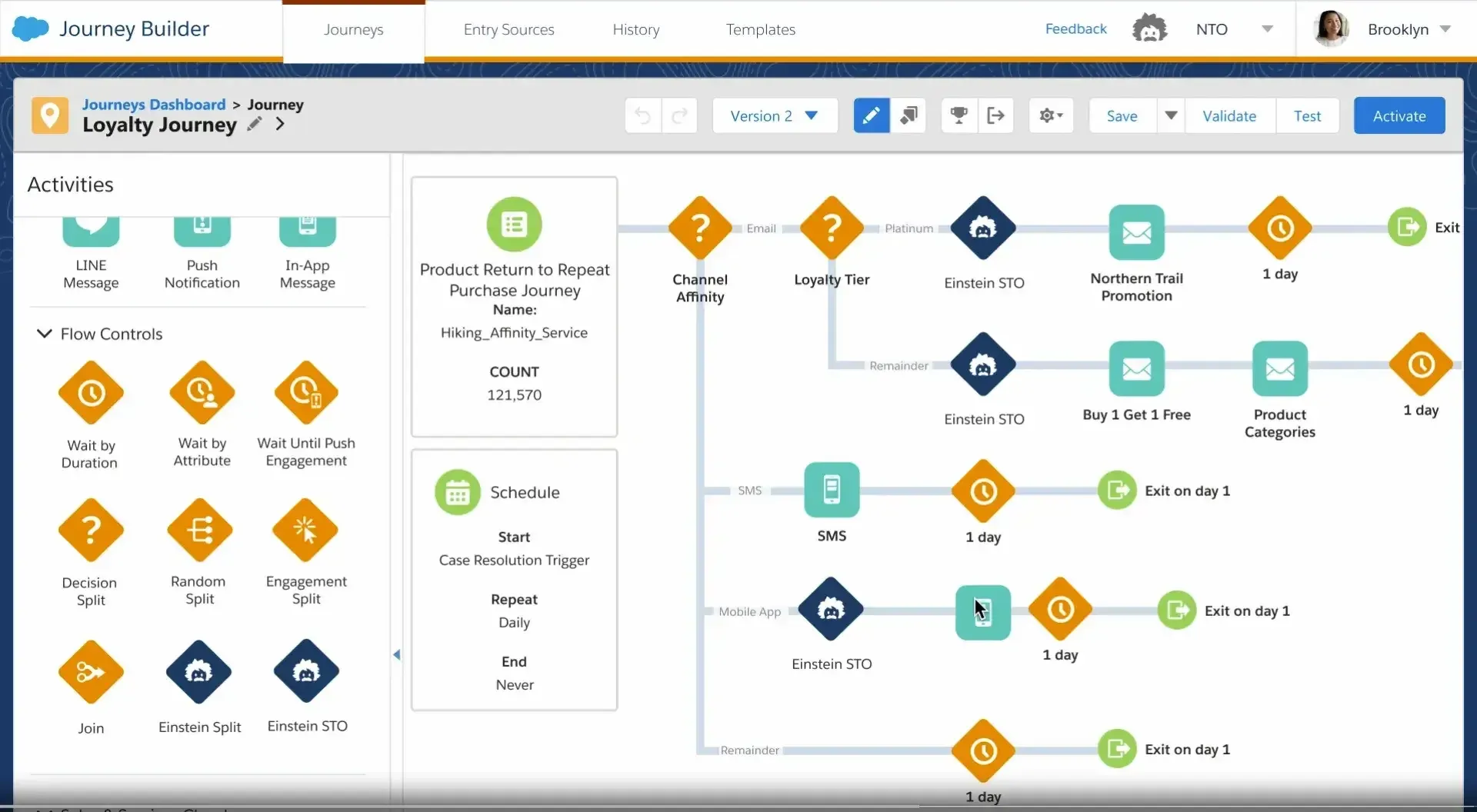Viewport: 1477px width, 812px height.
Task: Select the Wait by Attribute activity
Action: tap(202, 393)
